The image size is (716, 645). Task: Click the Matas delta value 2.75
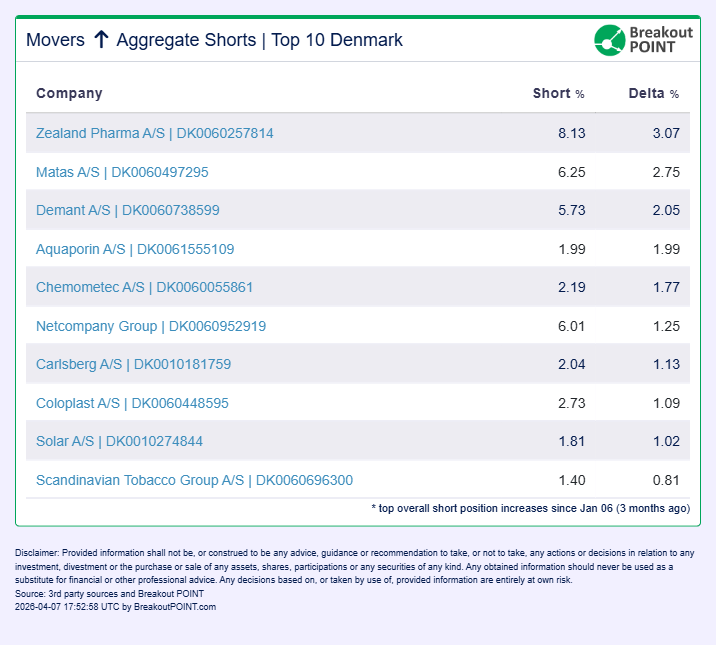(x=665, y=172)
